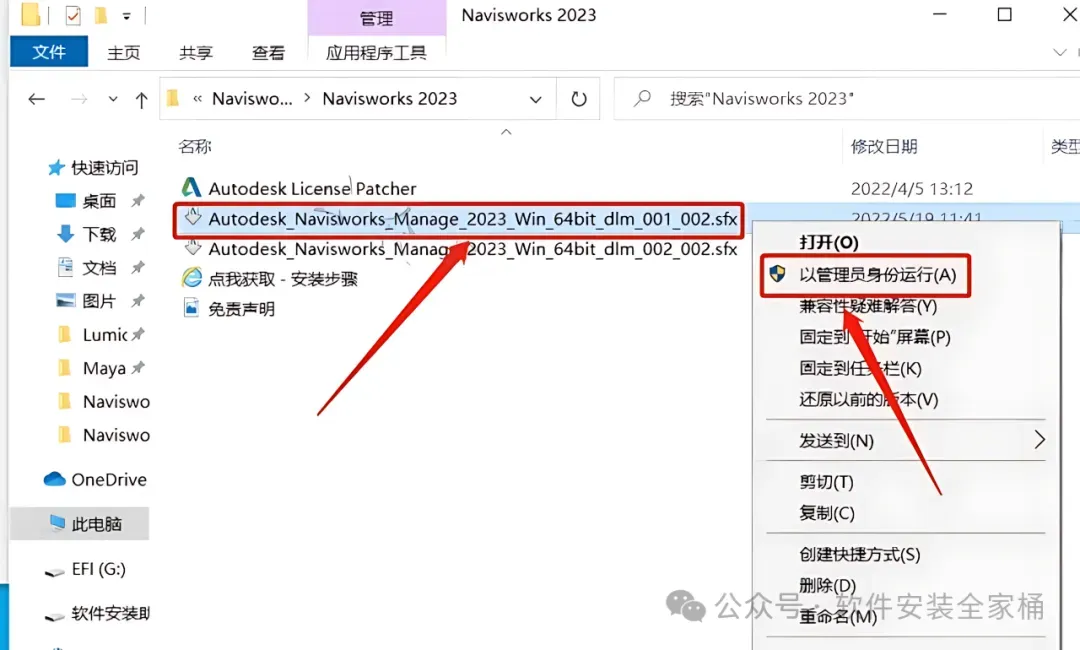Go back with the back arrow
The height and width of the screenshot is (650, 1080).
(x=37, y=99)
